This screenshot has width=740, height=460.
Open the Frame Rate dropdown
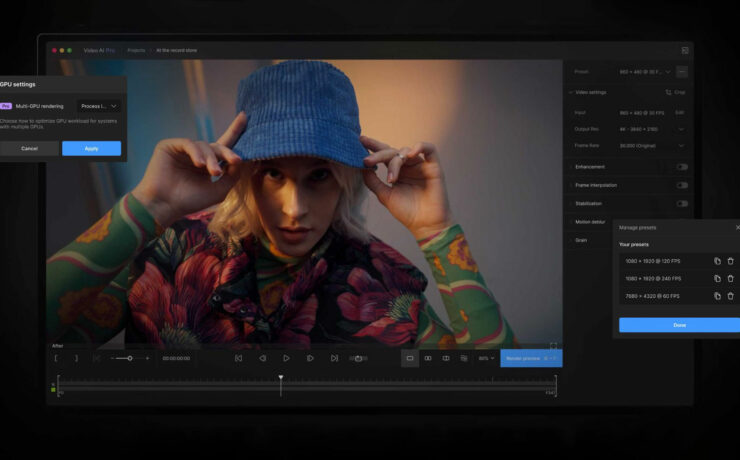651,146
